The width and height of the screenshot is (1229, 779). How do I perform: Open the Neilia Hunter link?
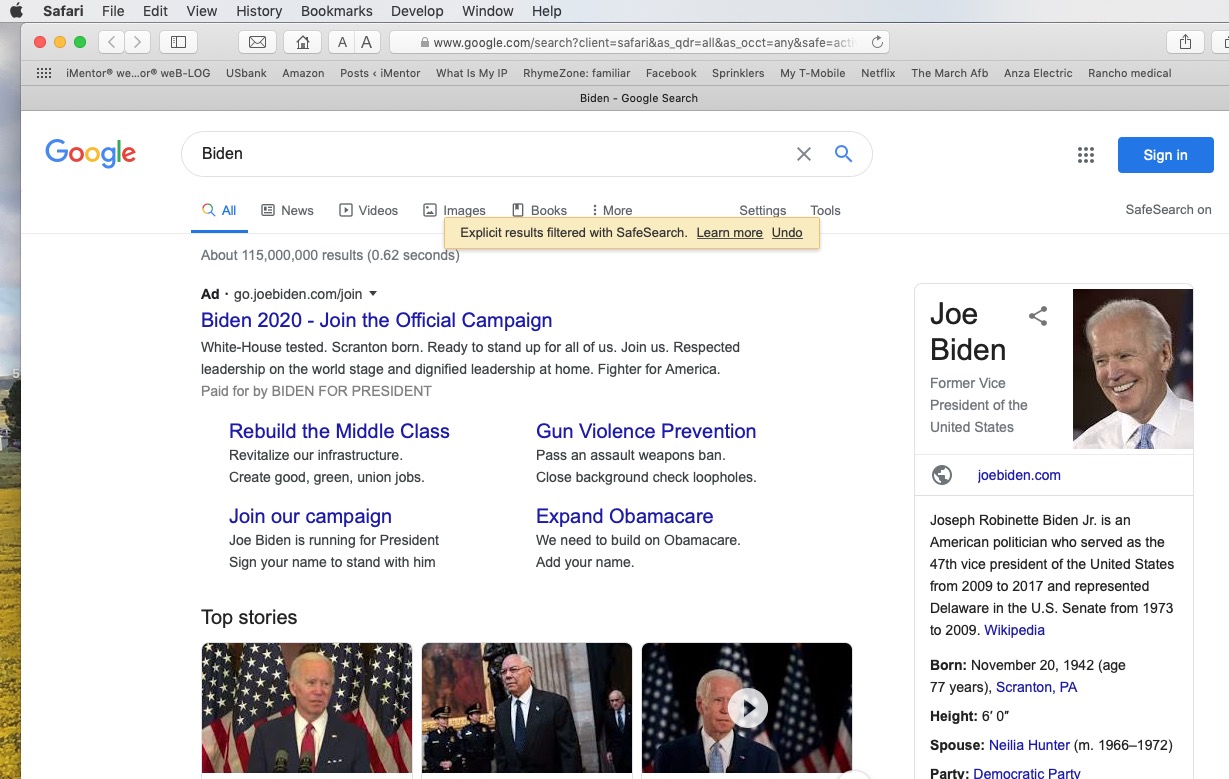click(x=1029, y=745)
